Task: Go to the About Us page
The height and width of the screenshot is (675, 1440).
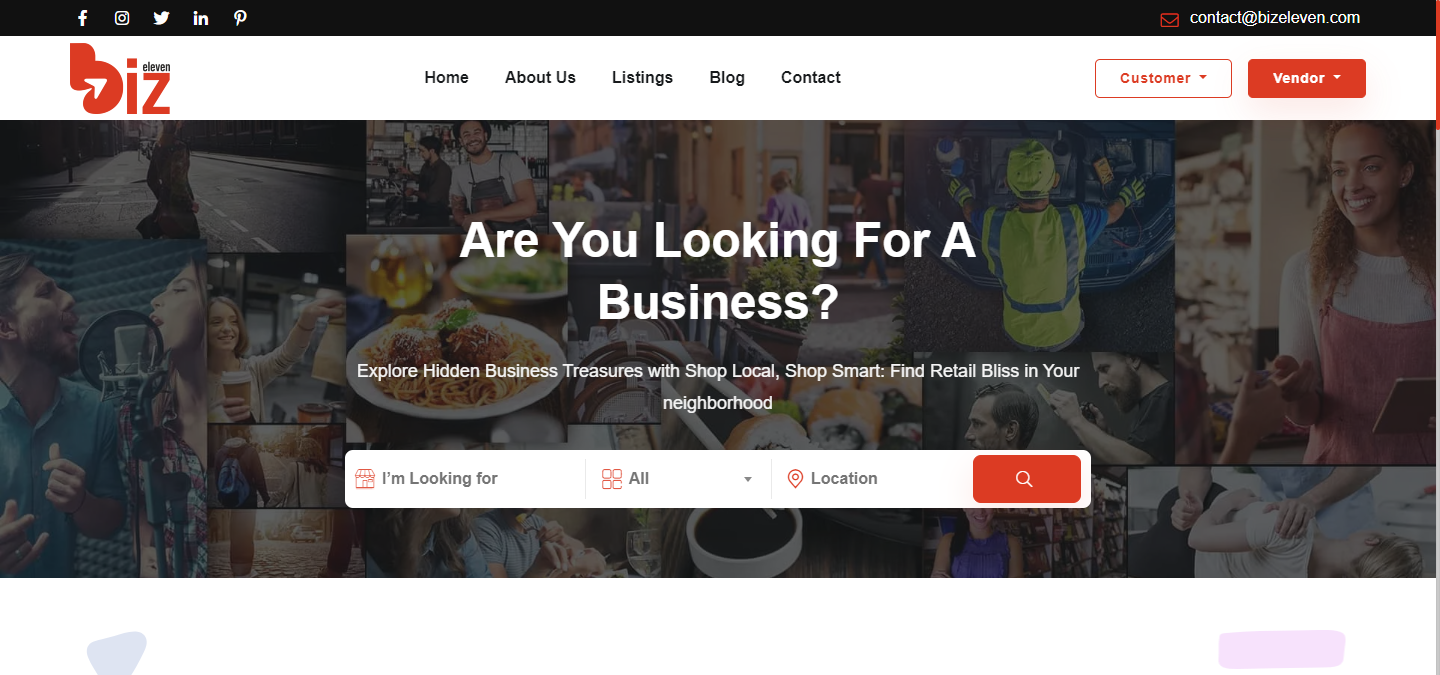Action: 540,77
